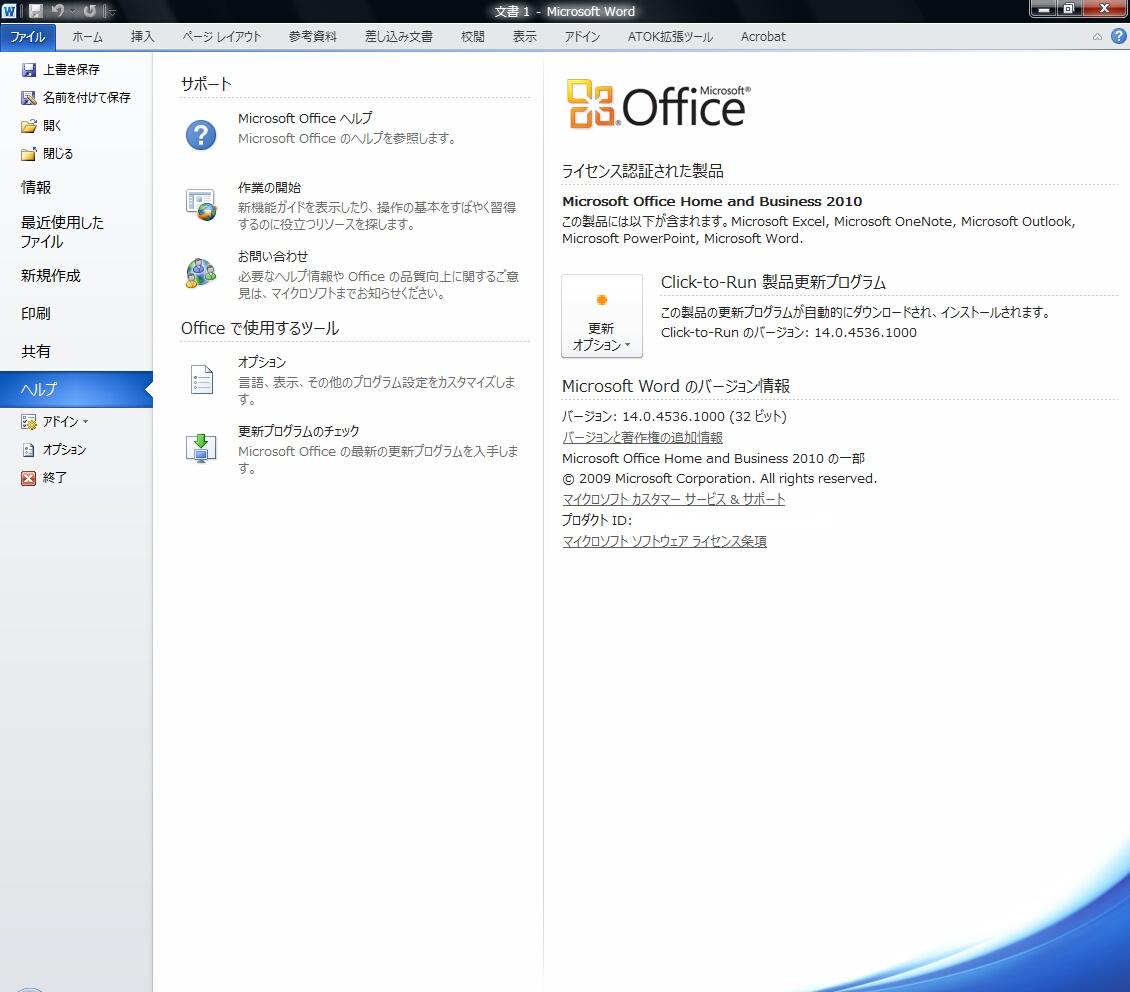
Task: Click the 閉じる close folder icon
Action: click(29, 154)
